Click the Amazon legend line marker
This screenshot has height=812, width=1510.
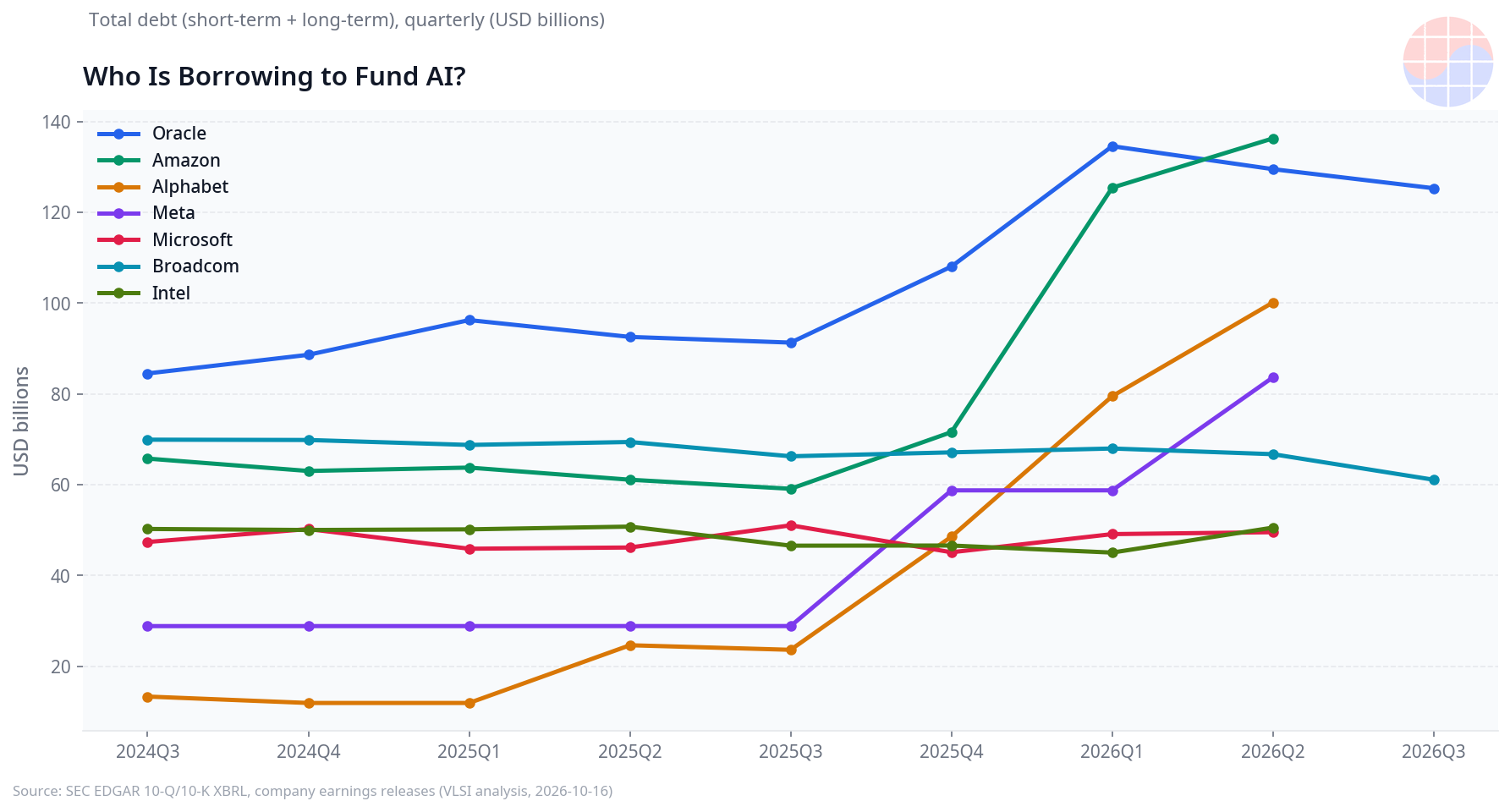(x=119, y=160)
